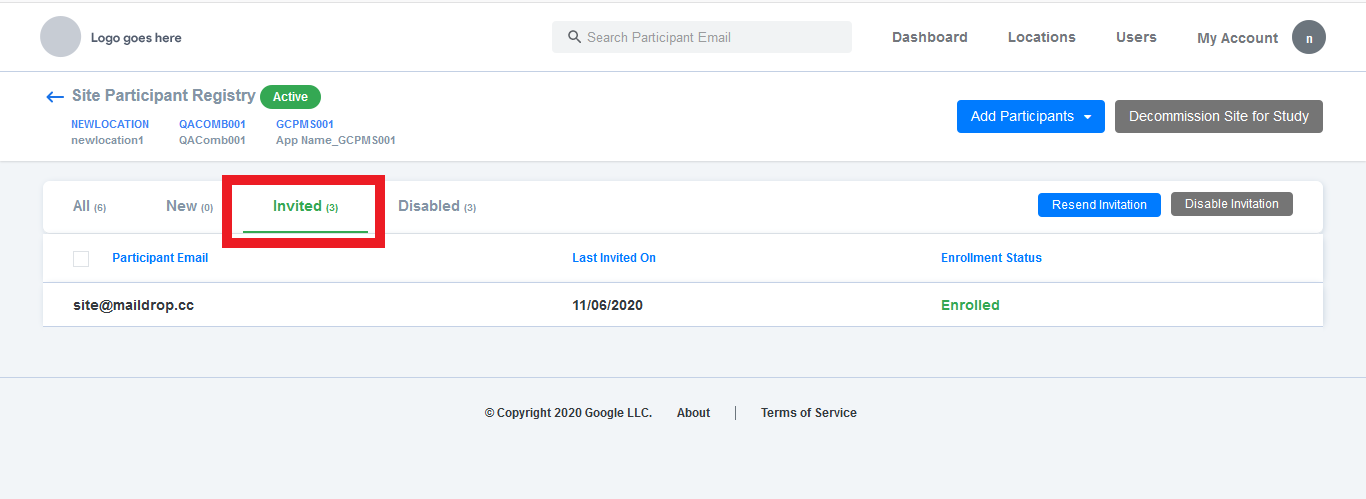Click the search magnifier icon
This screenshot has height=499, width=1366.
tap(574, 37)
